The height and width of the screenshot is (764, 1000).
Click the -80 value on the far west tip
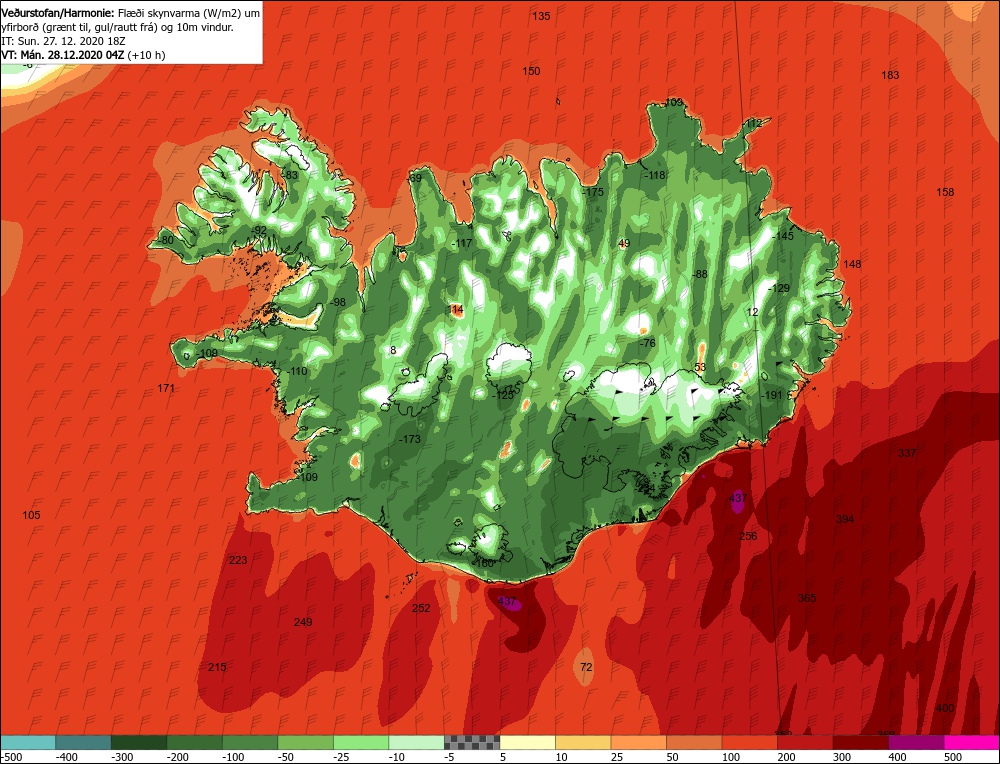(x=165, y=240)
